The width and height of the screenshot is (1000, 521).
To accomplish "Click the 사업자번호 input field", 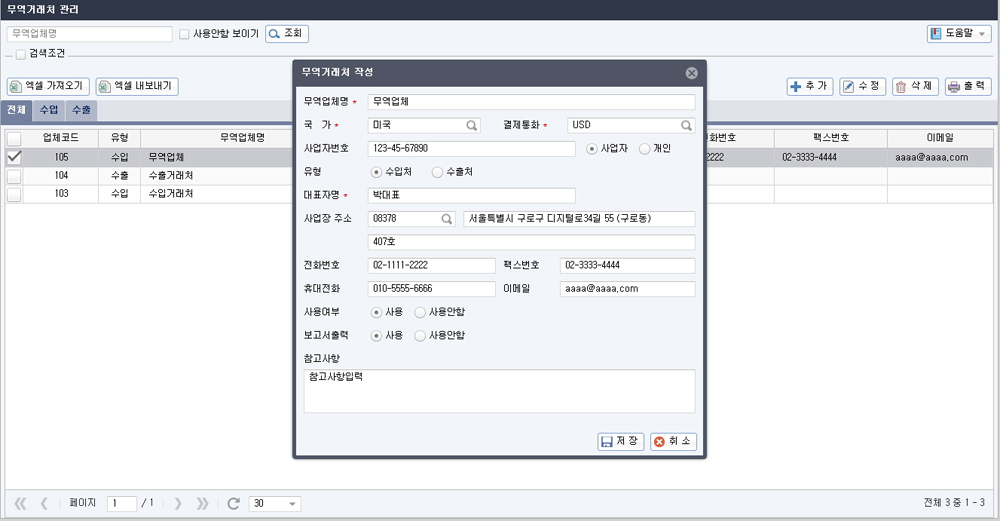I will tap(471, 149).
